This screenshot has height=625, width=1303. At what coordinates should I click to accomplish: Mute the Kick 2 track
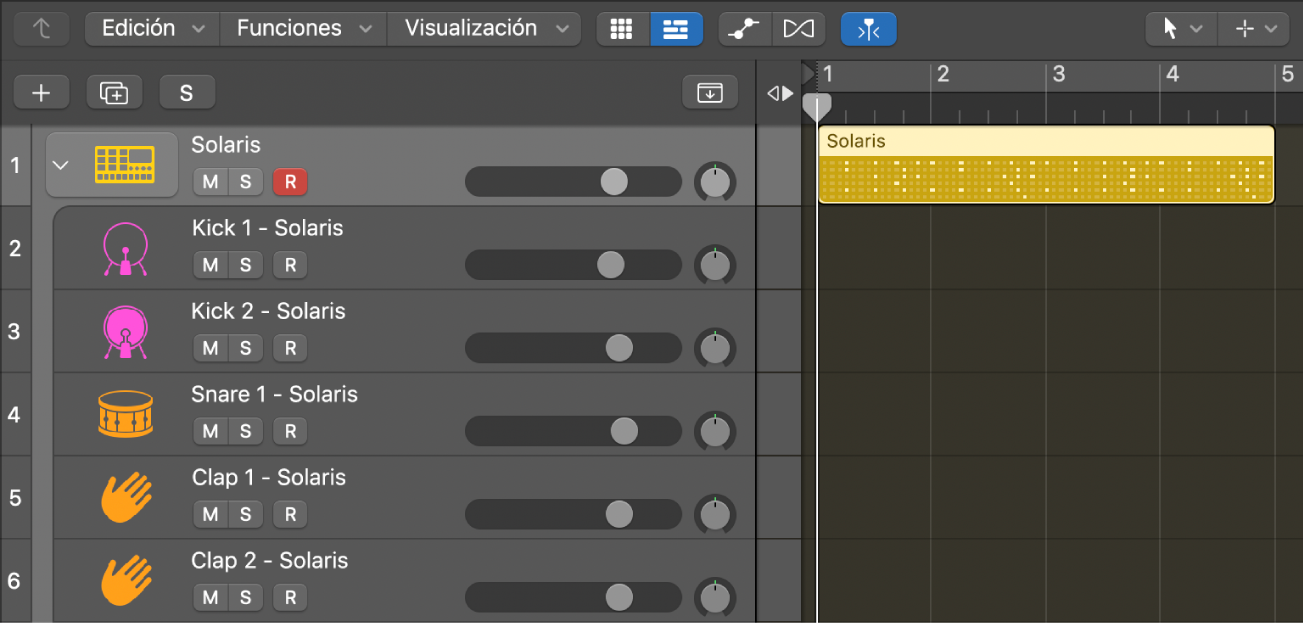click(x=209, y=348)
